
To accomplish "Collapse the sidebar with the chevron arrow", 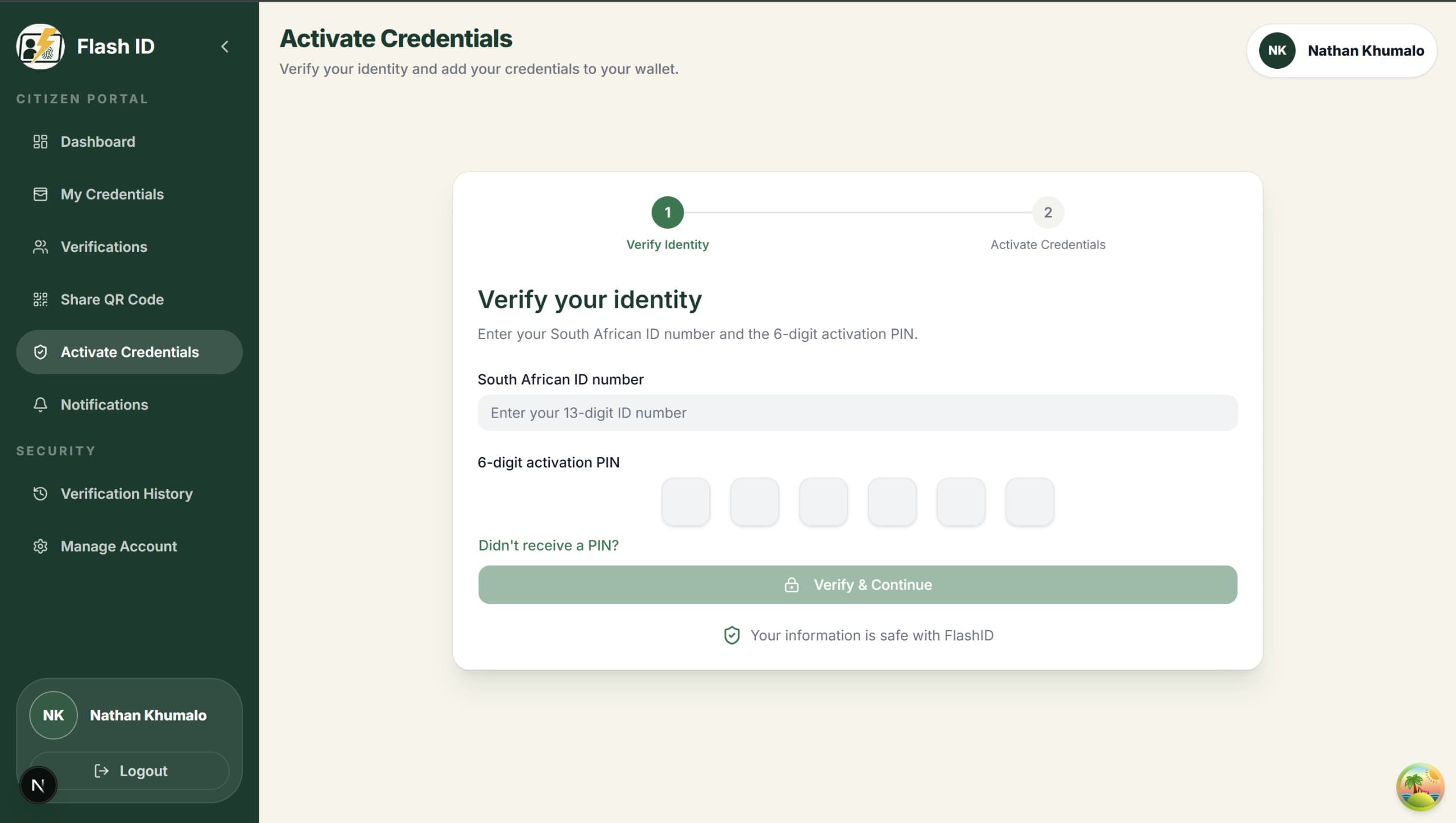I will 225,47.
